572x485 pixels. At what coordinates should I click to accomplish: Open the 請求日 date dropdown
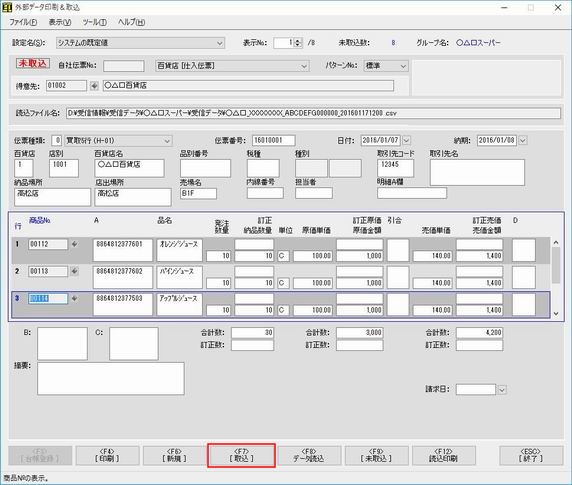502,389
